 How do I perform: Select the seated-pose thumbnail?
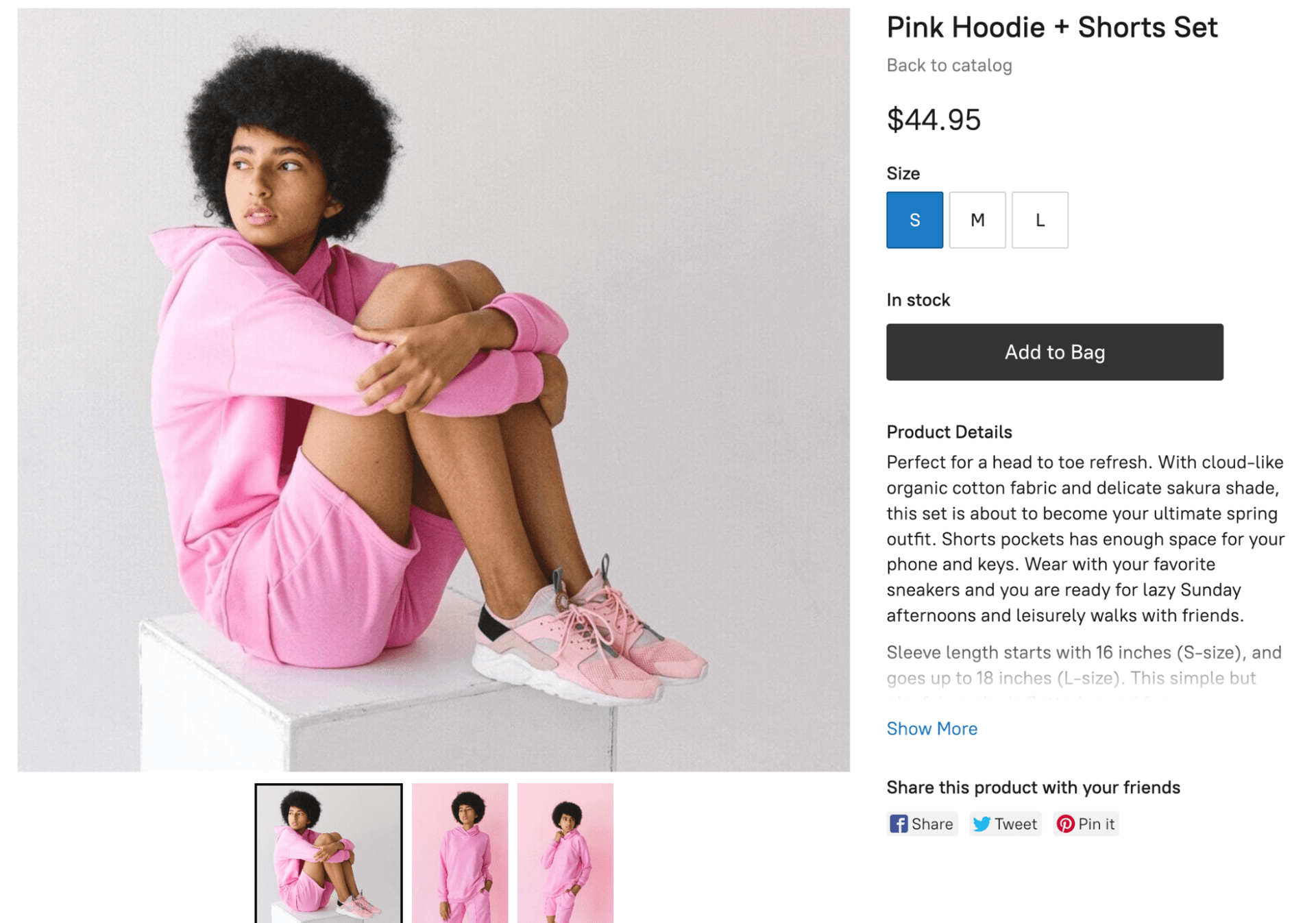328,853
